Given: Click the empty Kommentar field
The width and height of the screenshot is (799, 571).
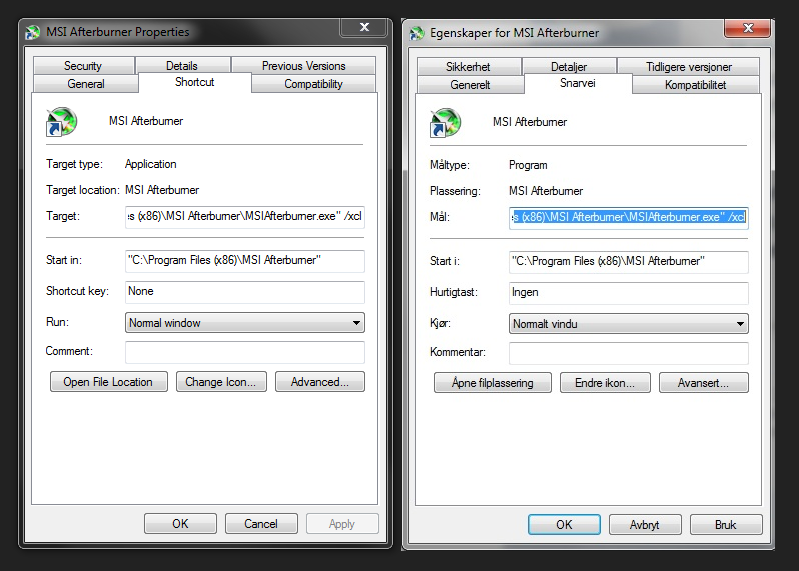Looking at the screenshot, I should [x=628, y=352].
